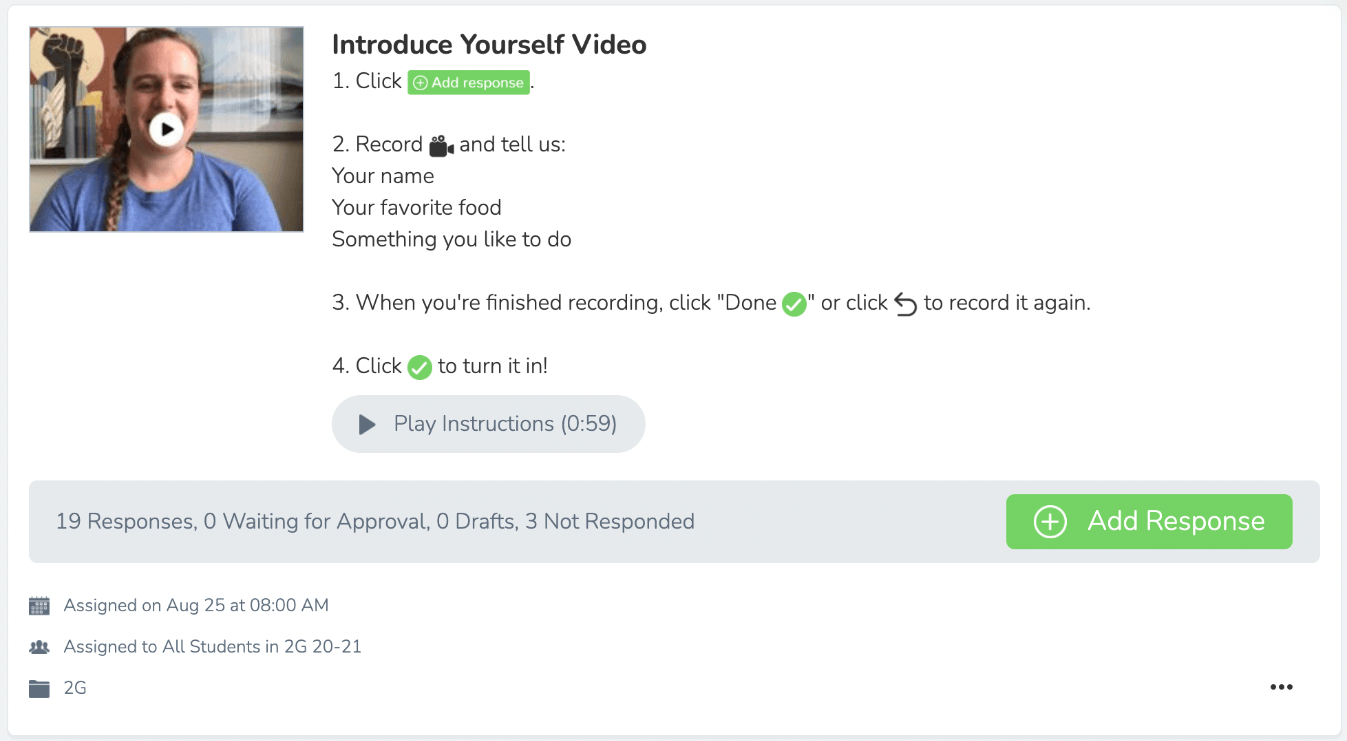The image size is (1347, 741).
Task: Click the green Done checkmark icon
Action: pos(794,304)
